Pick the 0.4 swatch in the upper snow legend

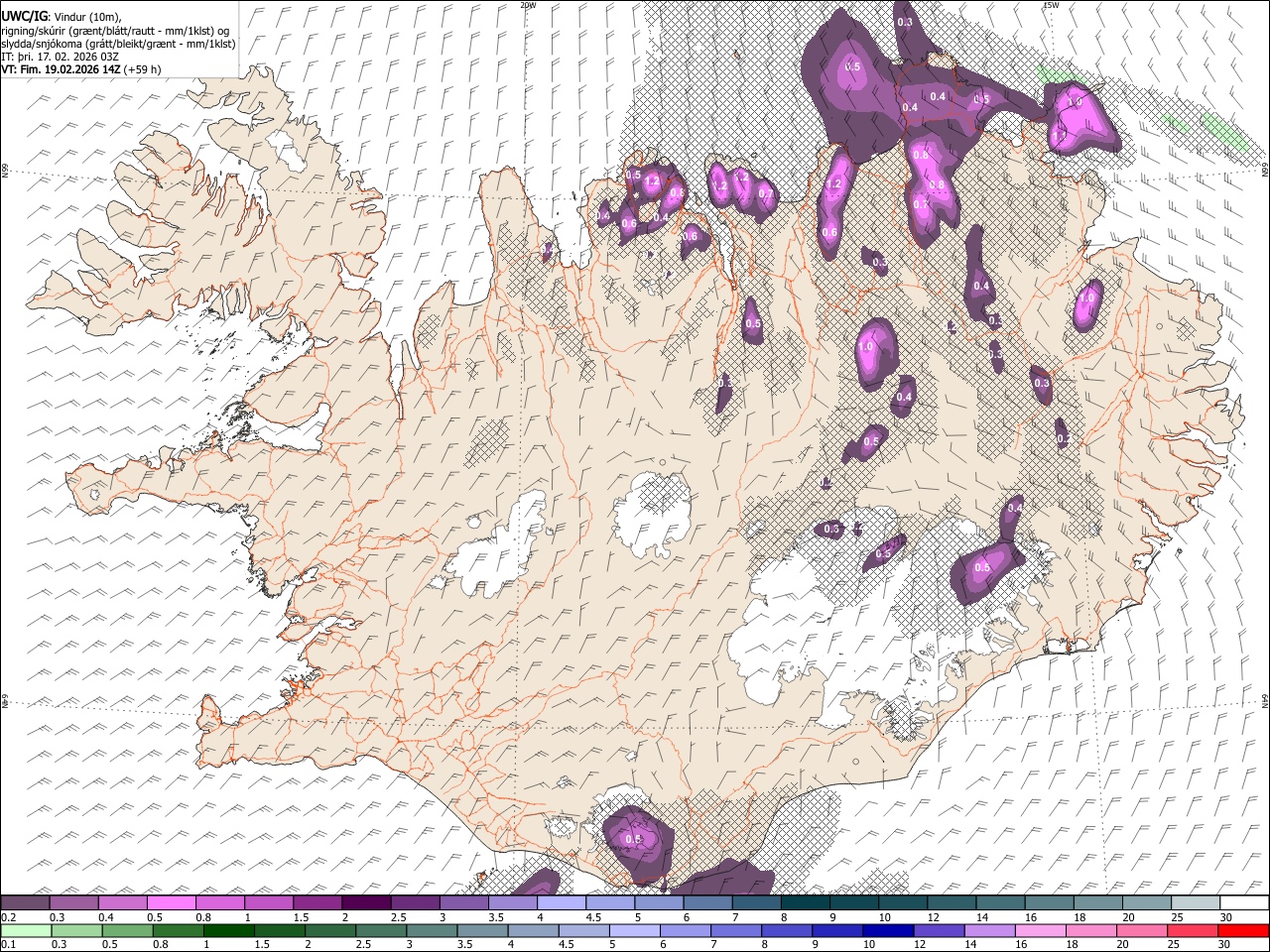click(123, 902)
